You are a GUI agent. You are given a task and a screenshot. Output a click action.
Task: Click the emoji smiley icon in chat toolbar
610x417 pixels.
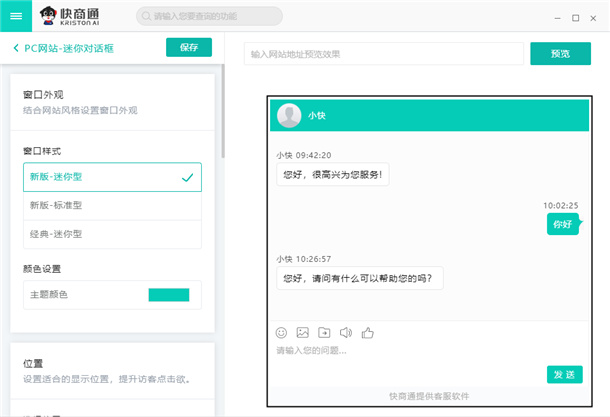(x=282, y=332)
